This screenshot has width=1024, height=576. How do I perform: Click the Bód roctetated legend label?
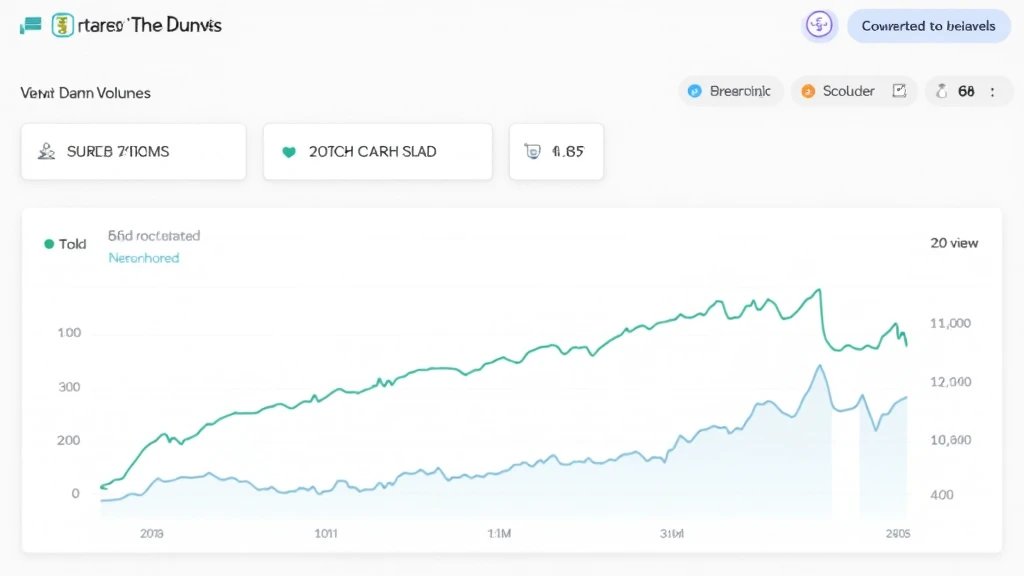pyautogui.click(x=154, y=236)
